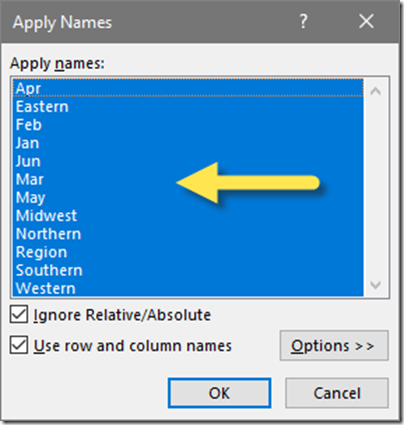Choose May from the list

coord(188,197)
